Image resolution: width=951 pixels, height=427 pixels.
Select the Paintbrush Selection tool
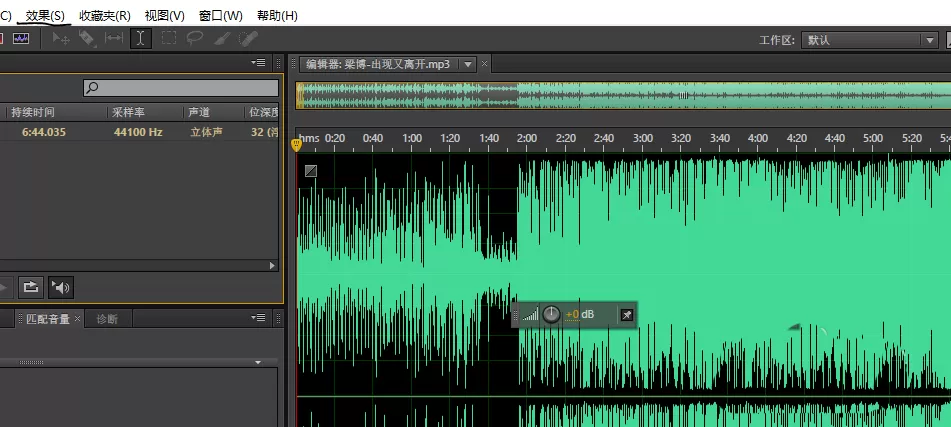[221, 39]
